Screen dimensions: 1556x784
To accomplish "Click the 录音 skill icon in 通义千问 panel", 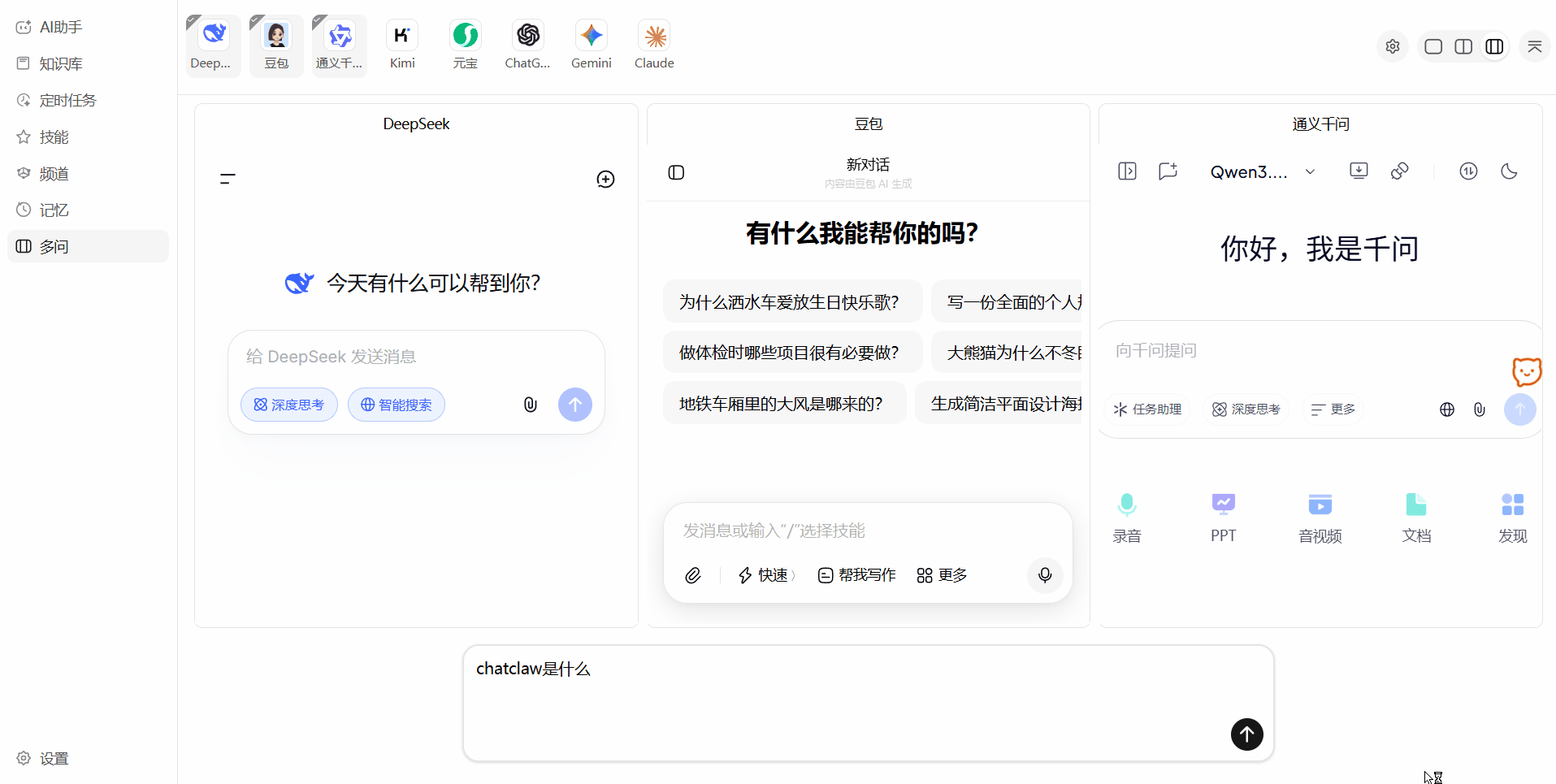I will 1126,504.
